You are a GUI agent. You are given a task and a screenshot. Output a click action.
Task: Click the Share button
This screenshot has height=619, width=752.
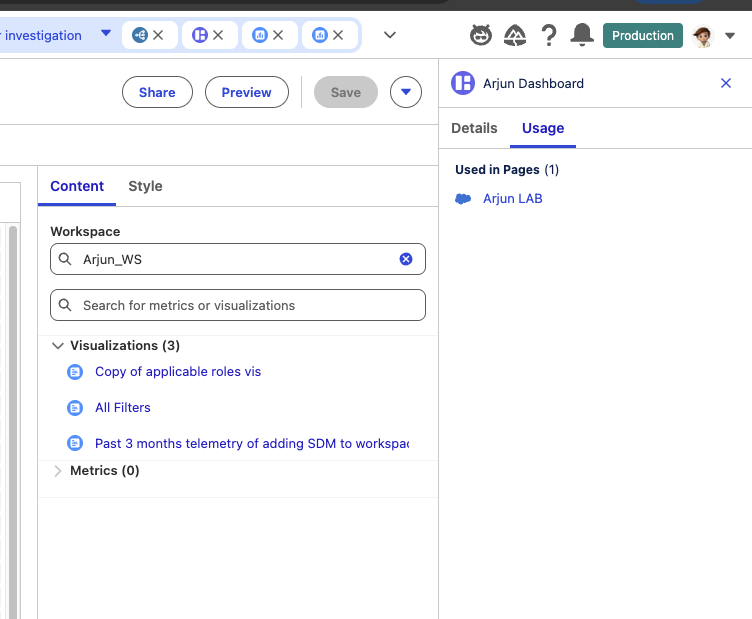coord(157,92)
